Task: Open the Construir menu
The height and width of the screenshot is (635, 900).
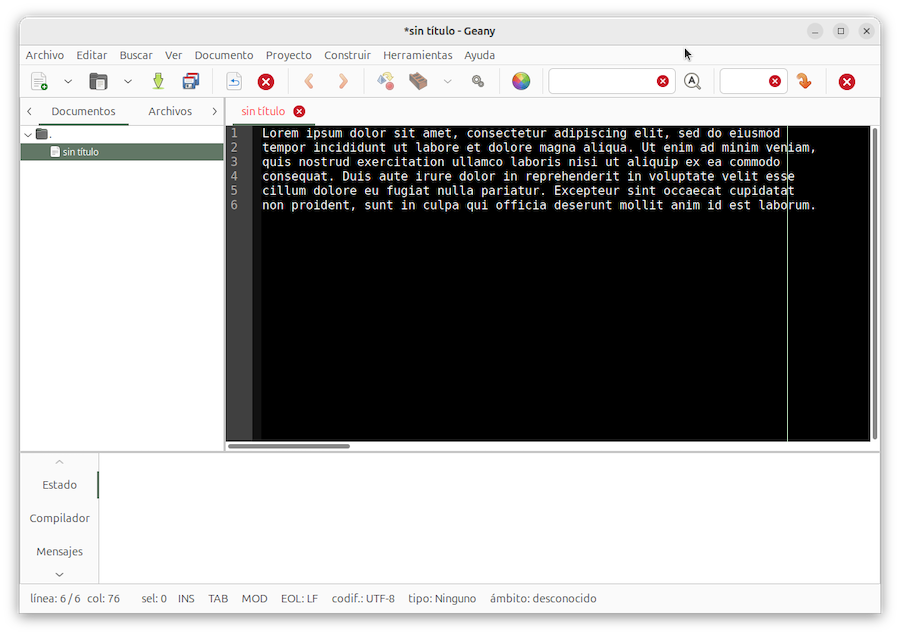Action: 347,55
